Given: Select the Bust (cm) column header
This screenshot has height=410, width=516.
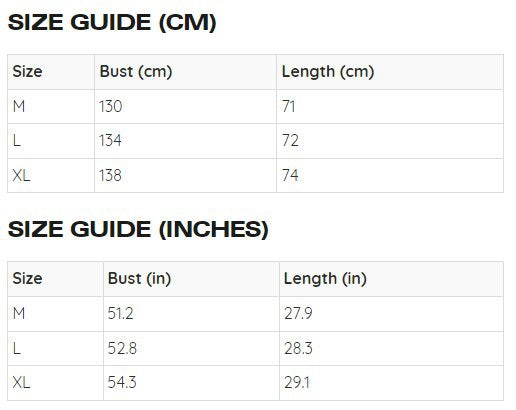Looking at the screenshot, I should pos(185,72).
